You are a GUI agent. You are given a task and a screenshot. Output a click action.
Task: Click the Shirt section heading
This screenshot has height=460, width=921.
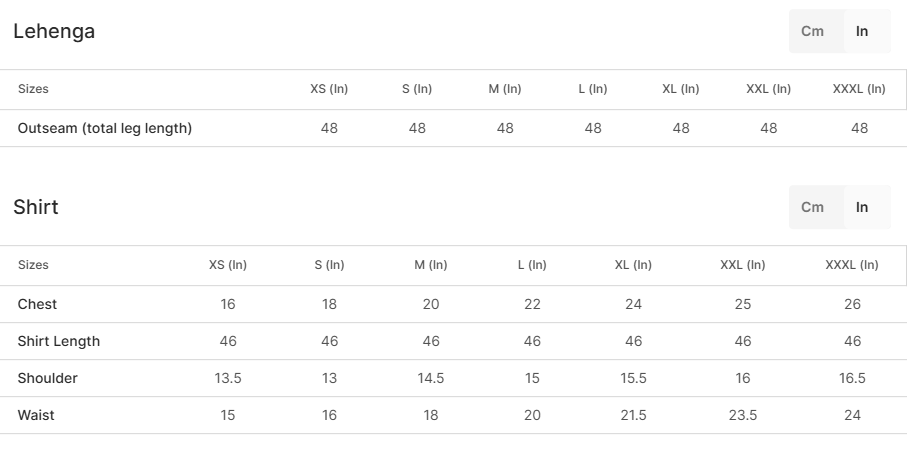36,207
